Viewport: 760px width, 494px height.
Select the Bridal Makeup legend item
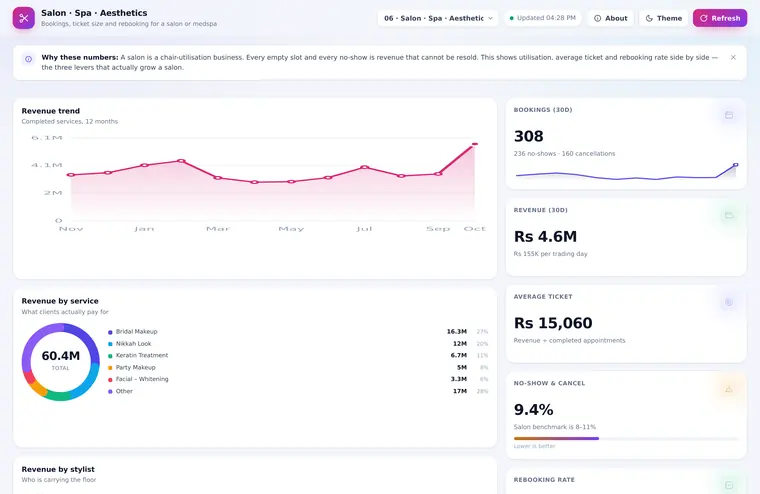click(x=298, y=332)
